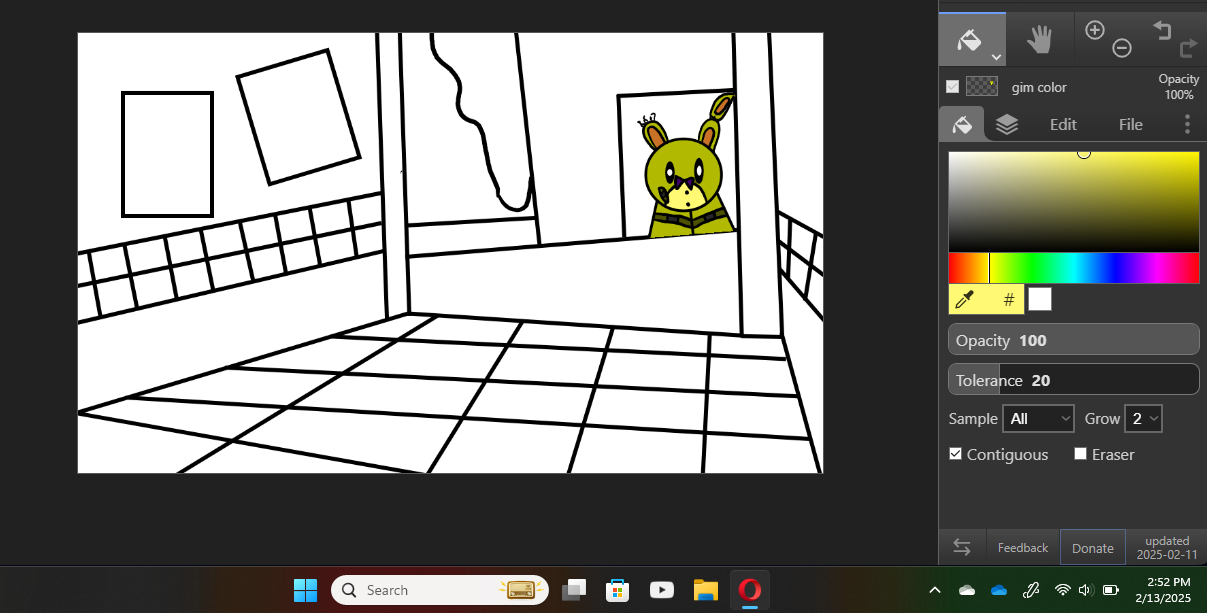The image size is (1207, 613).
Task: Select the hand pan tool
Action: click(x=1040, y=39)
